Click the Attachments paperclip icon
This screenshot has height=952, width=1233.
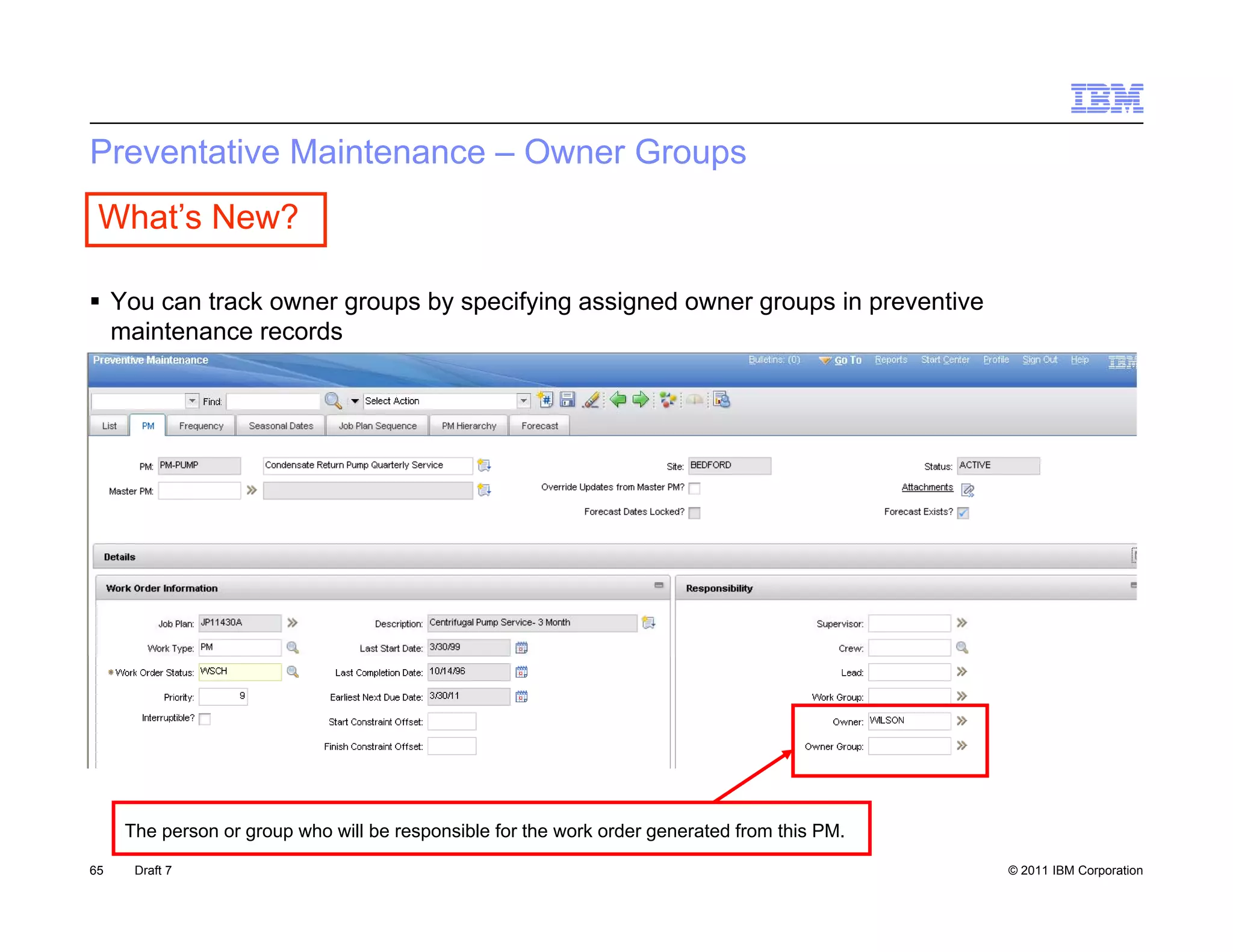(x=967, y=490)
